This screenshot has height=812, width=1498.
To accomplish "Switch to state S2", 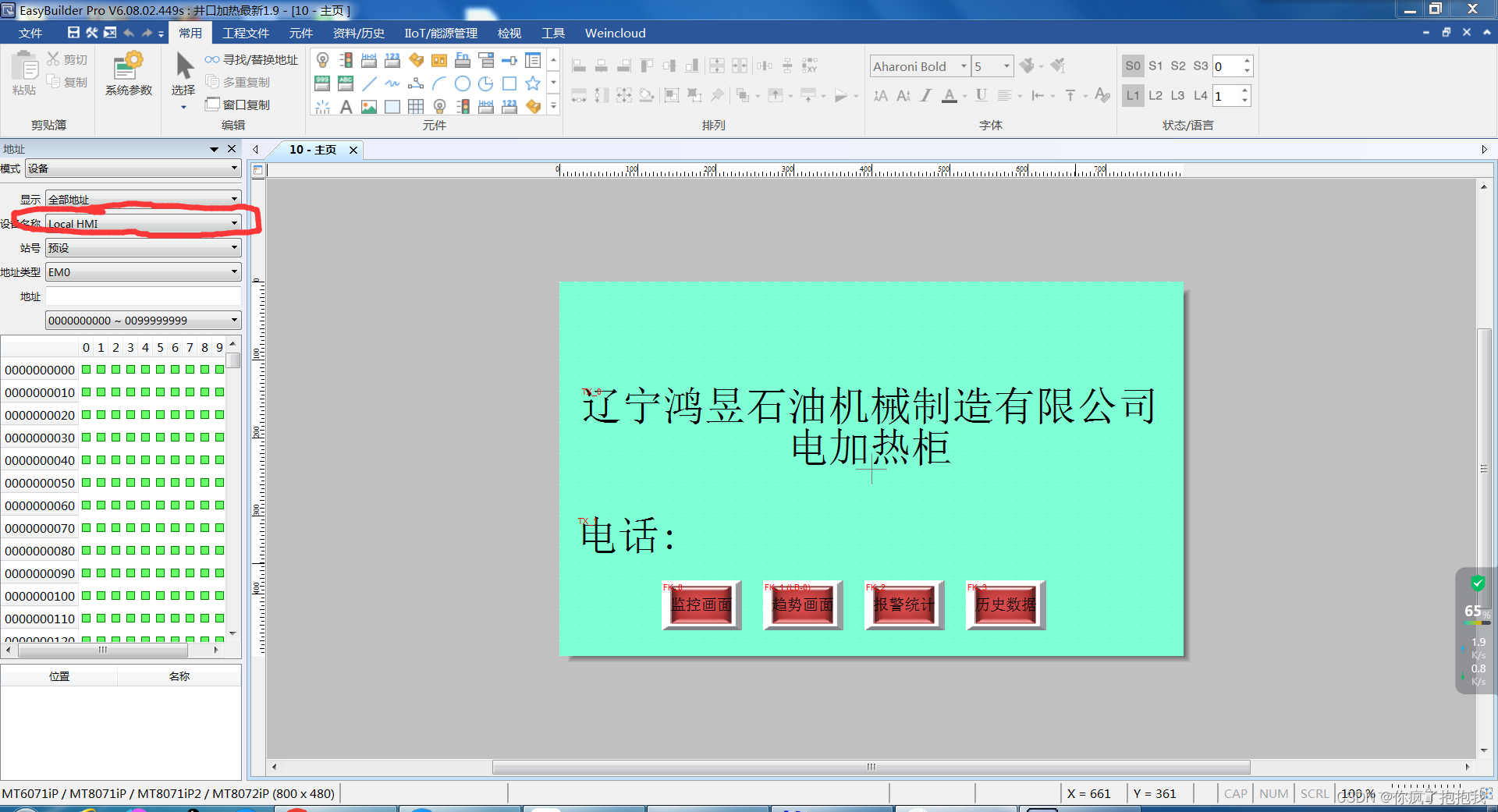I will (x=1178, y=66).
